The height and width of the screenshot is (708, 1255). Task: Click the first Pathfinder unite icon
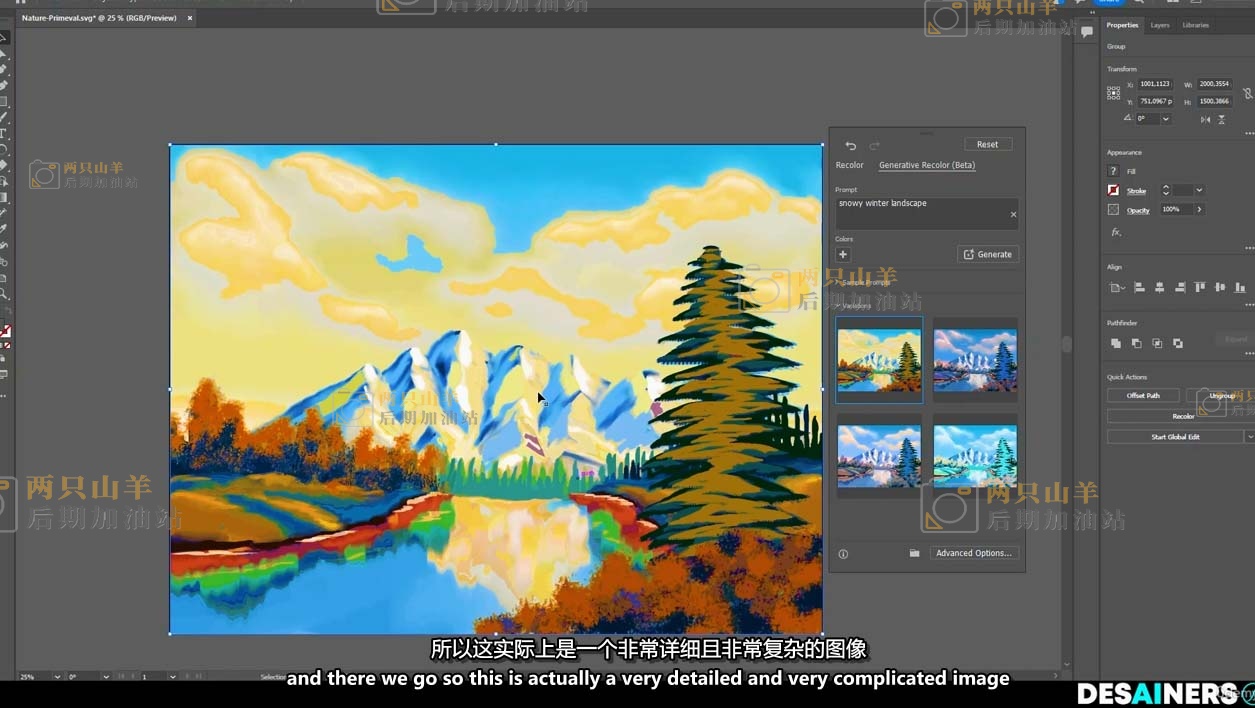click(x=1116, y=343)
